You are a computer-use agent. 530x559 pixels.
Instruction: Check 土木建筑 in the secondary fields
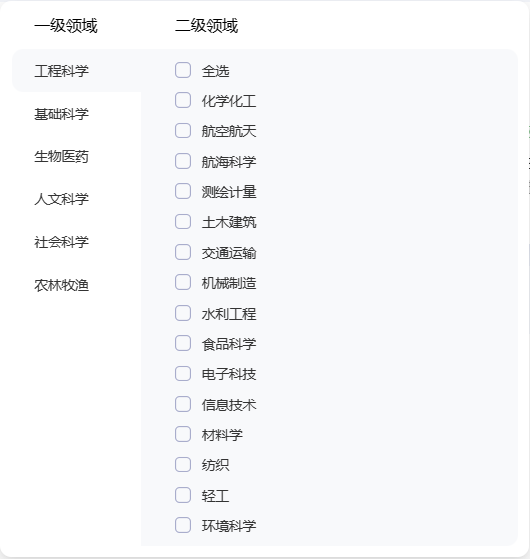coord(183,222)
